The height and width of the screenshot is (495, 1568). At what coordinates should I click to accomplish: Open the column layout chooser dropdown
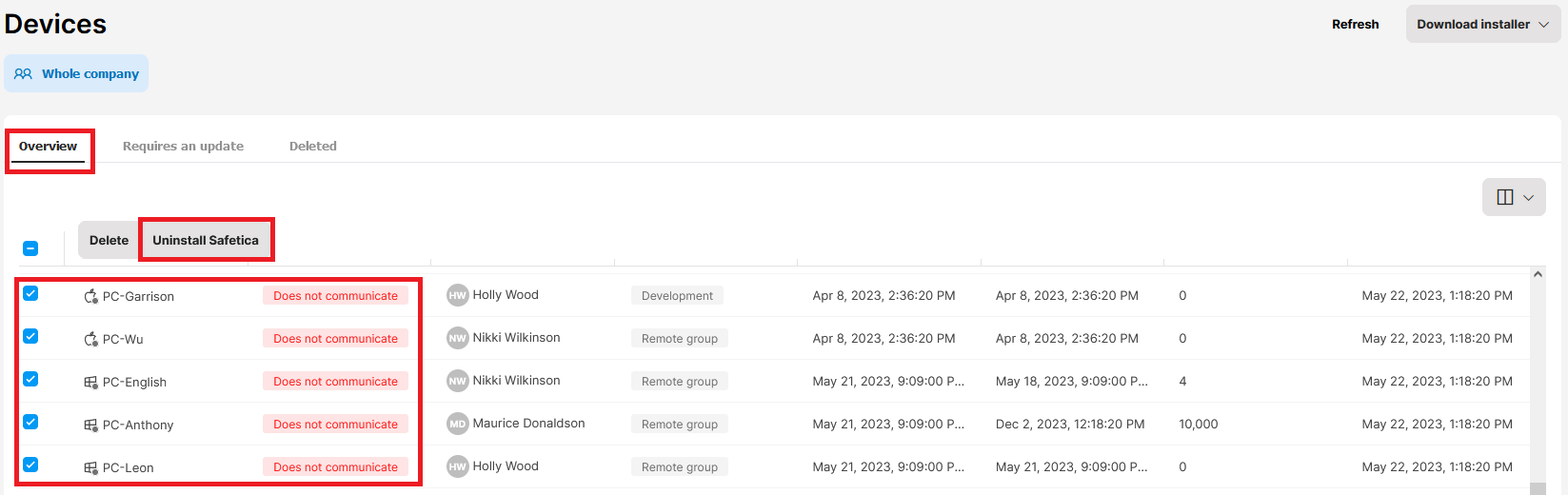coord(1514,197)
